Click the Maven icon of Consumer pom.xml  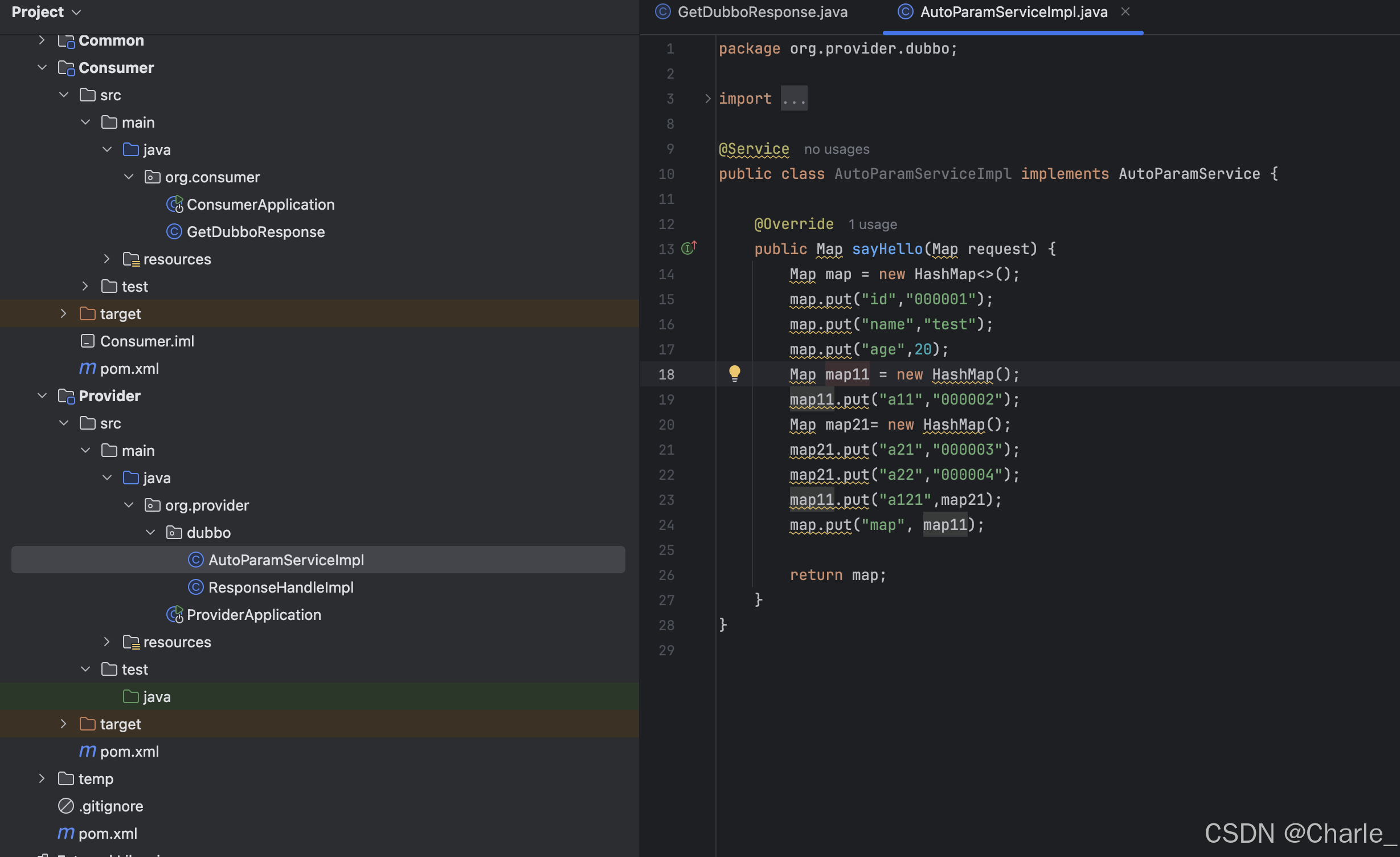[x=87, y=369]
